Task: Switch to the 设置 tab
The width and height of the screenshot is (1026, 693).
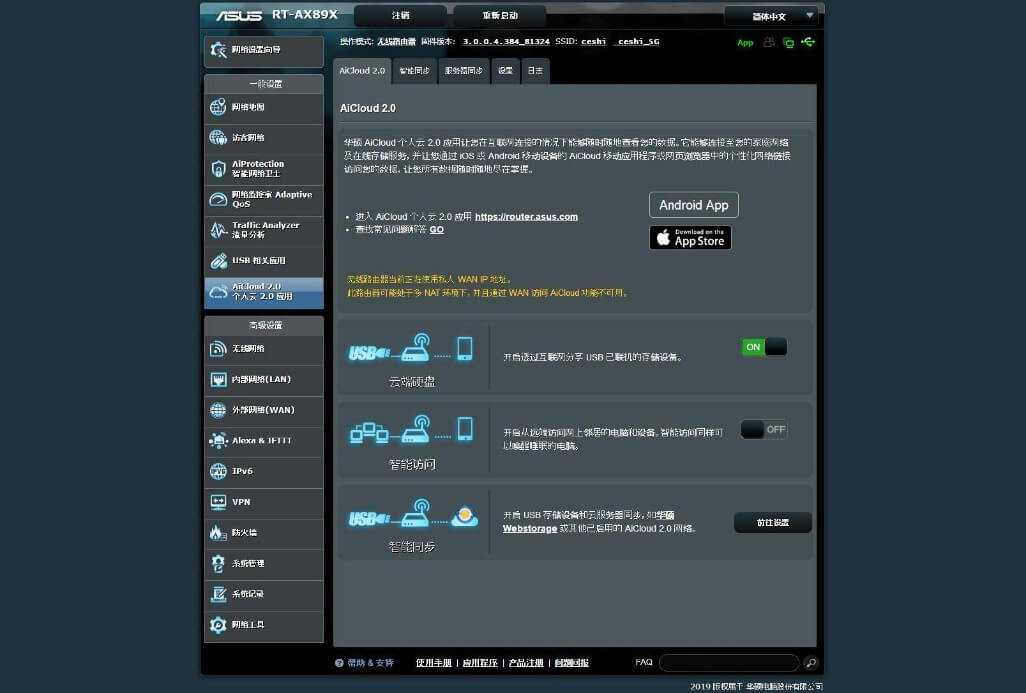Action: click(x=505, y=70)
